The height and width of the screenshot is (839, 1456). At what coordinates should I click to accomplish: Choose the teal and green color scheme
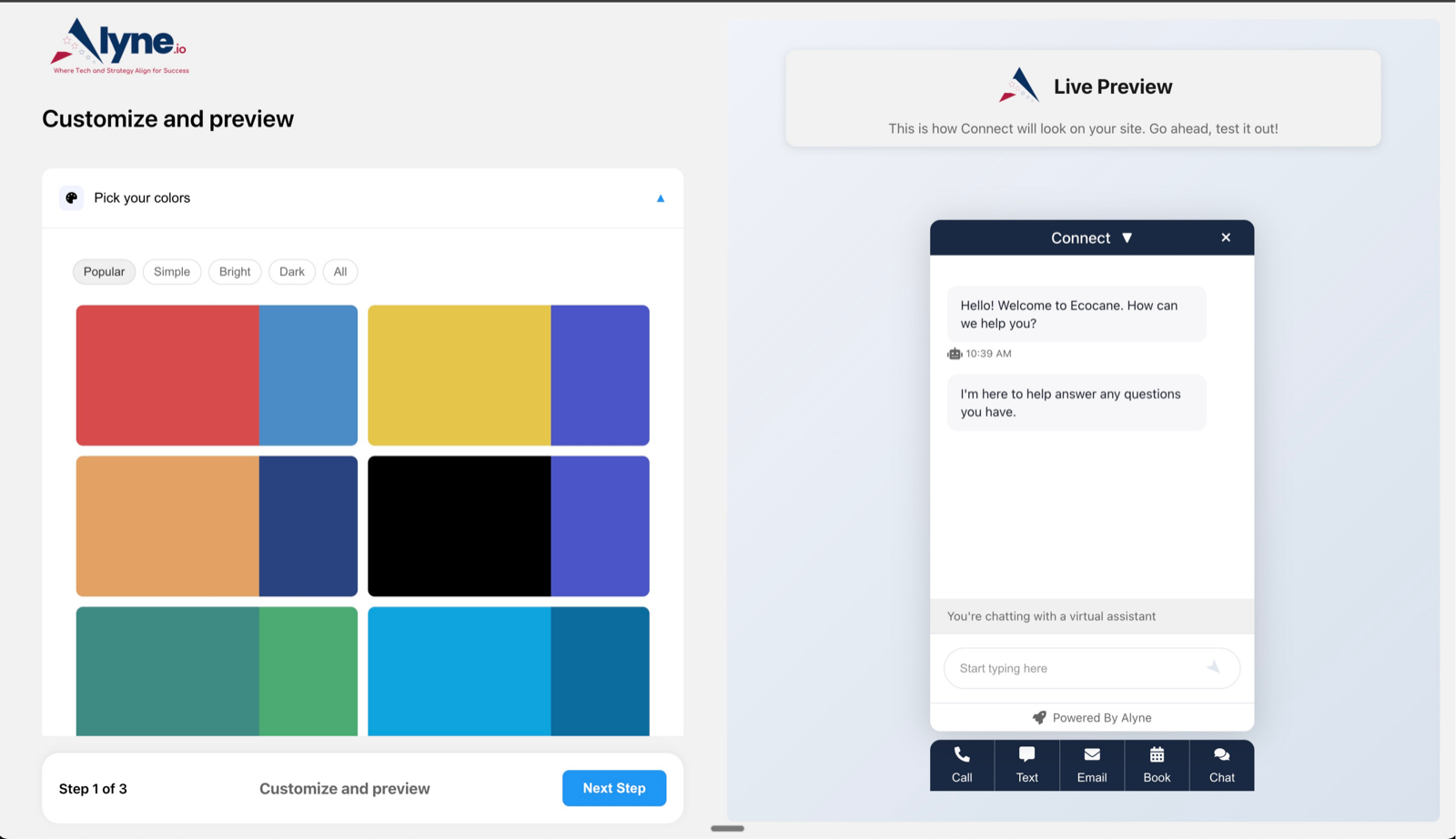[x=217, y=672]
